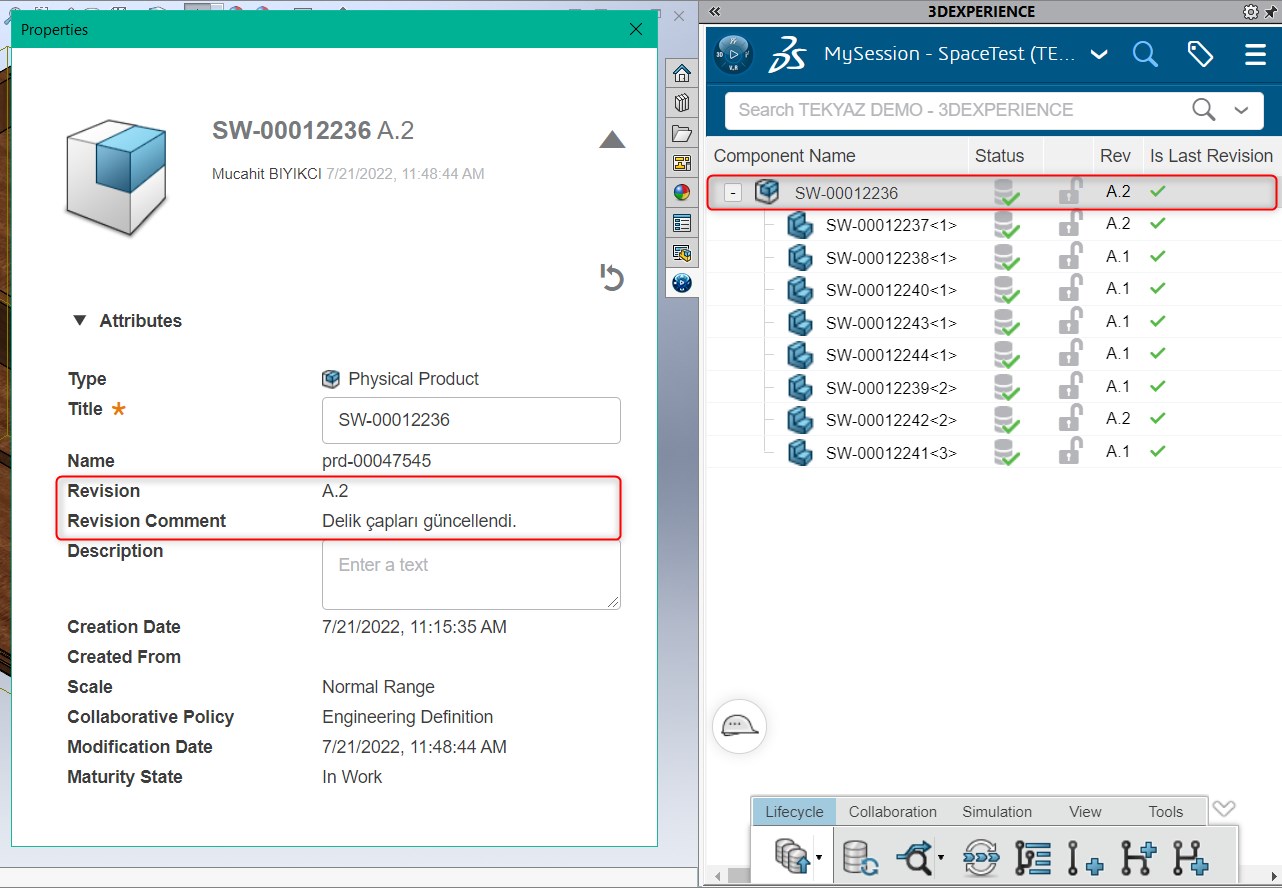Open Custom Properties sidebar icon

[682, 223]
